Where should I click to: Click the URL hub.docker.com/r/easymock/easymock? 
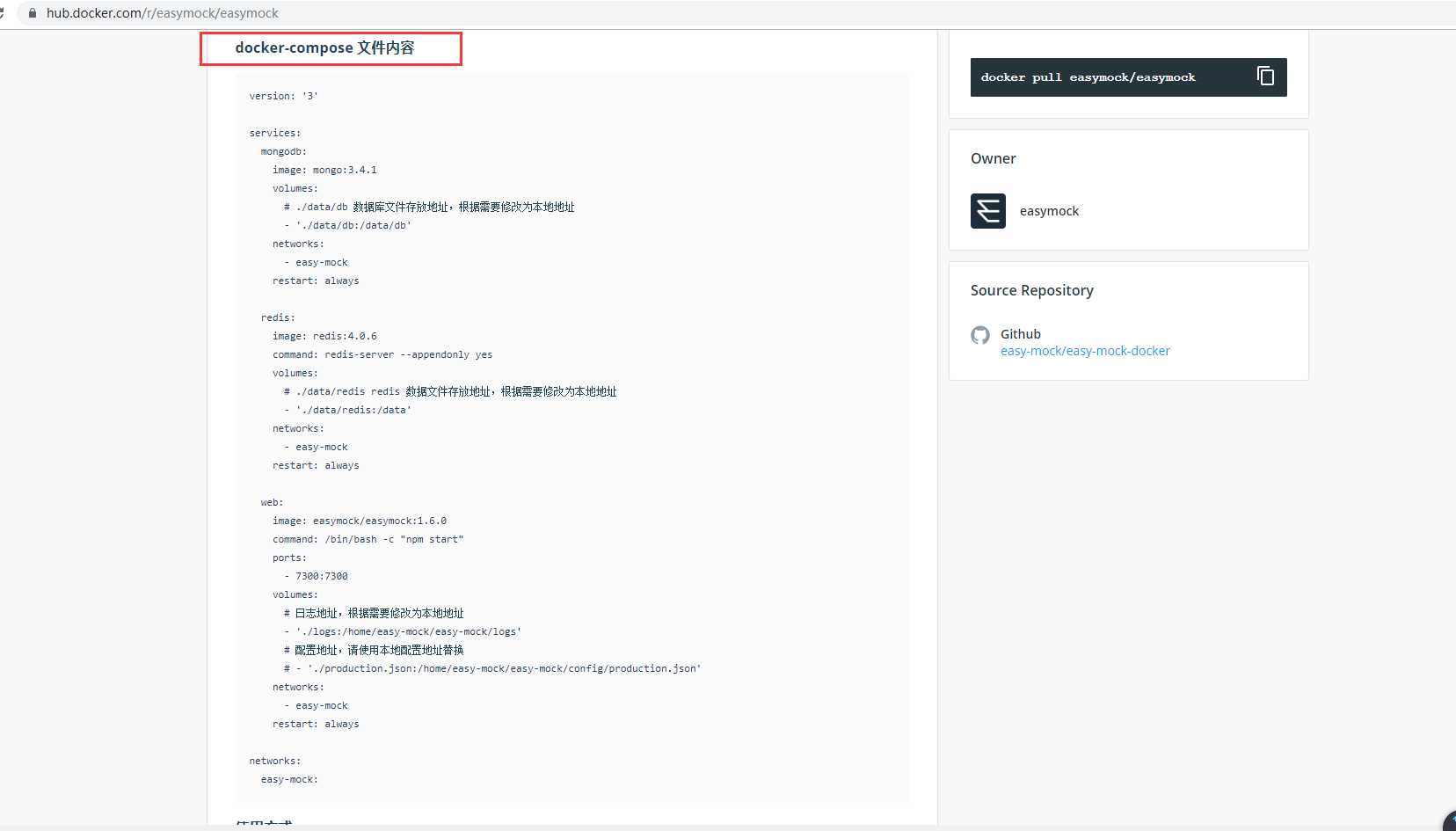click(x=163, y=13)
